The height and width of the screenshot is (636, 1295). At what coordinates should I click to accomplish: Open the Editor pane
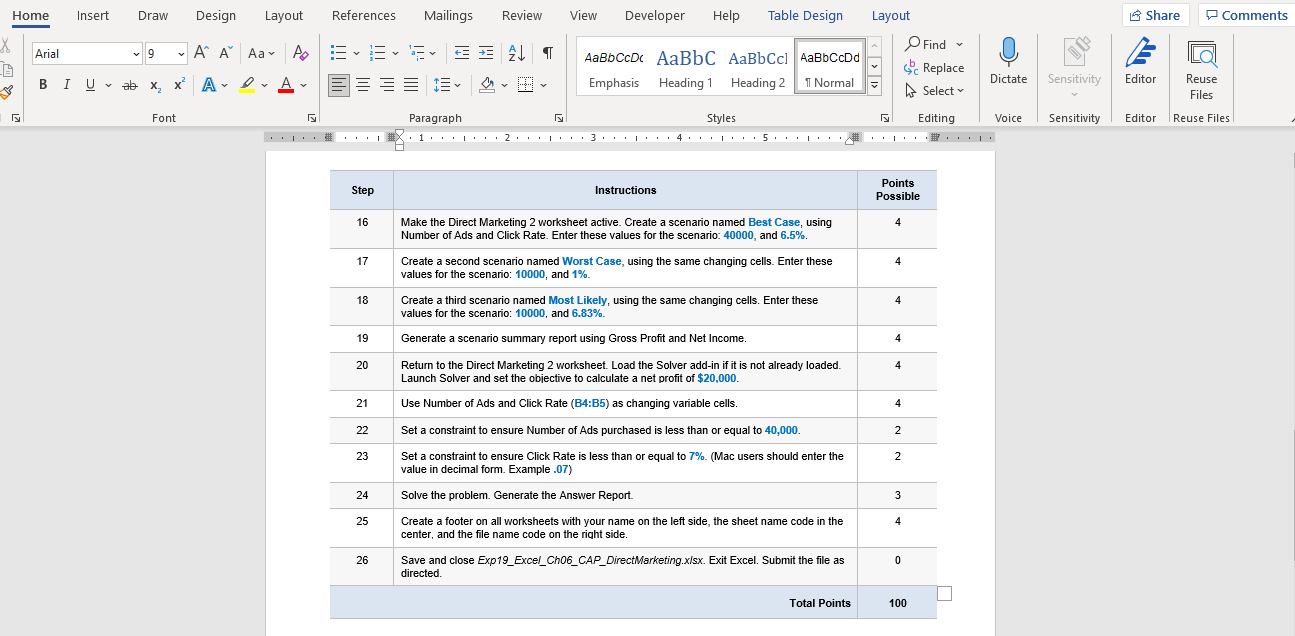point(1140,63)
